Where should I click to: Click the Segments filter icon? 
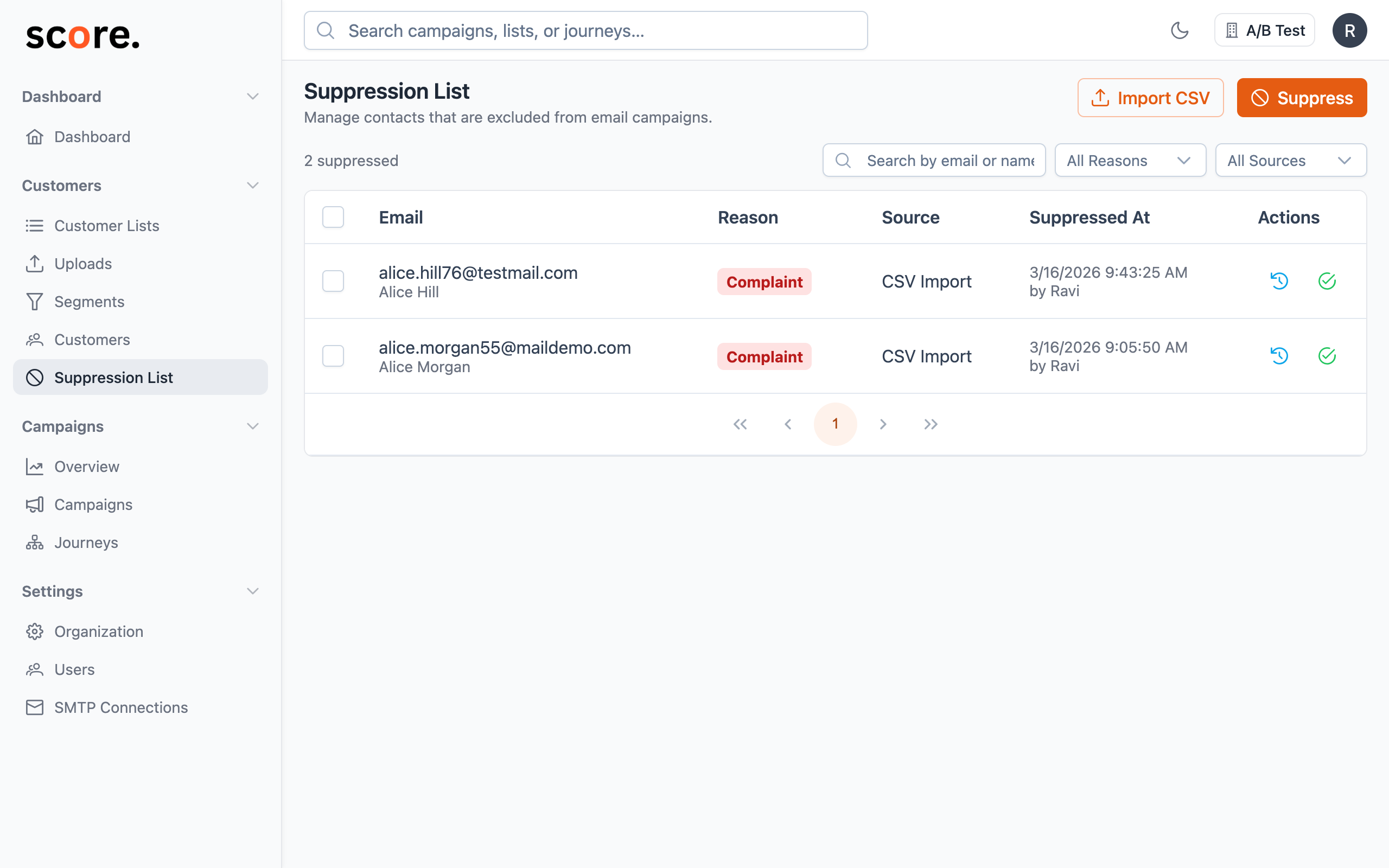[x=35, y=302]
